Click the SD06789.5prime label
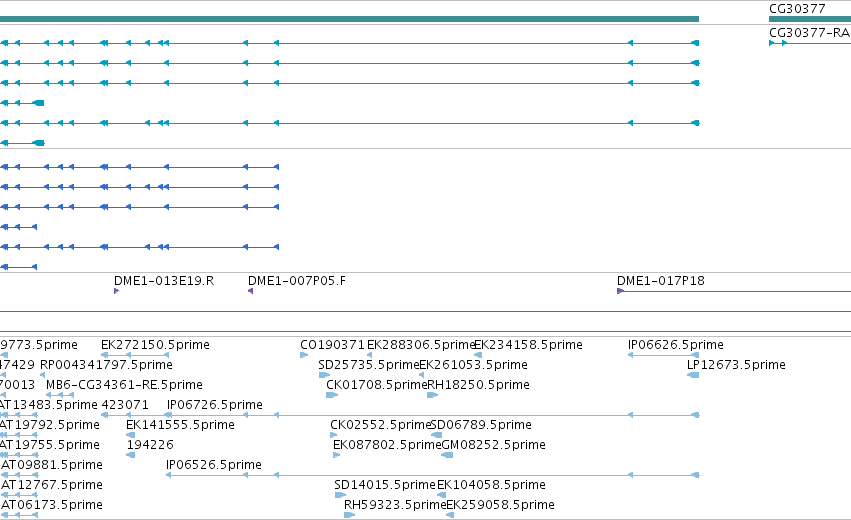This screenshot has width=851, height=520. 481,425
